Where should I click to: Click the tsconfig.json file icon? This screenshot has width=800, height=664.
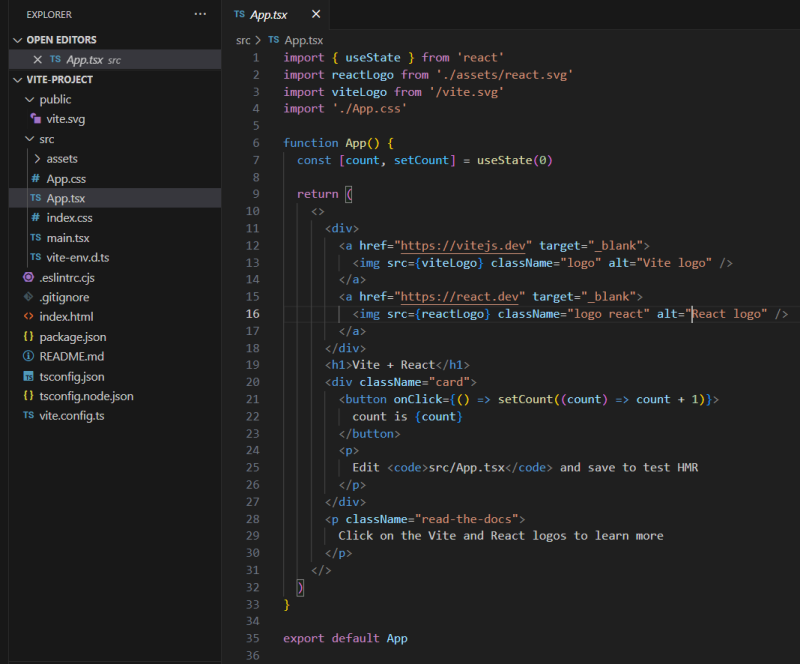tap(29, 376)
